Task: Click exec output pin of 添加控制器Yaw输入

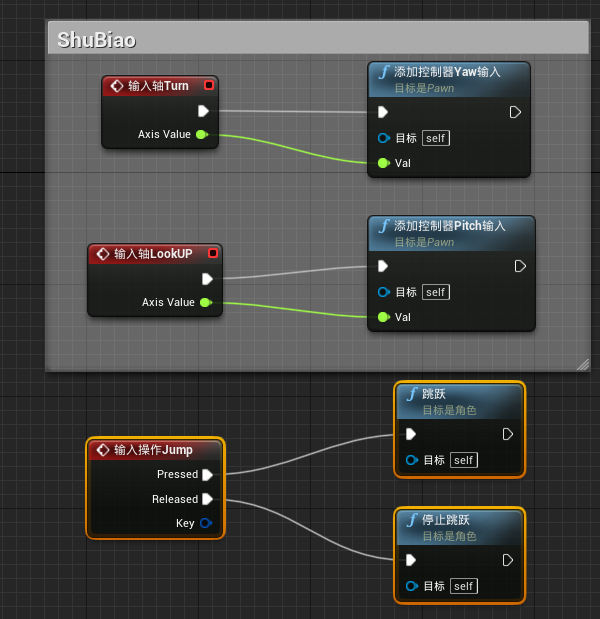Action: tap(515, 112)
